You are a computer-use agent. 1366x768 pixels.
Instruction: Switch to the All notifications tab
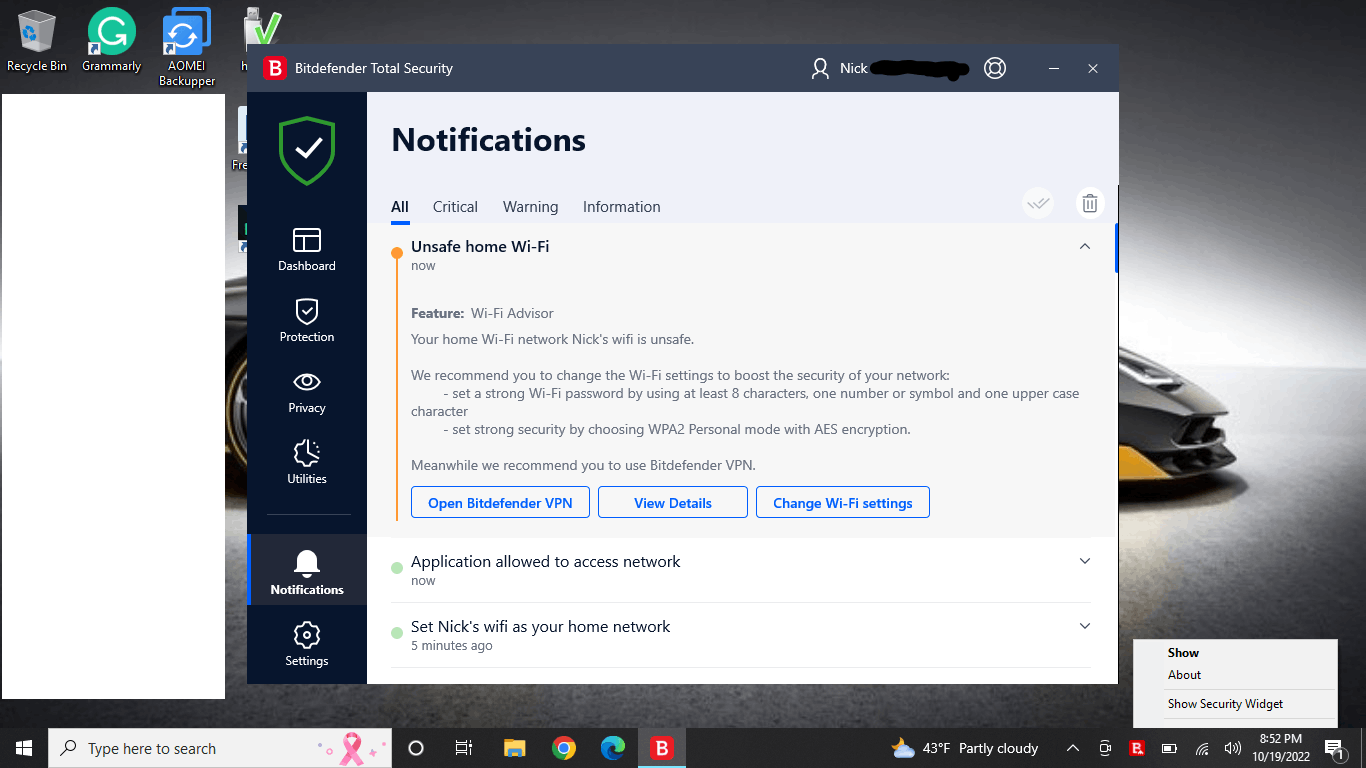tap(400, 207)
